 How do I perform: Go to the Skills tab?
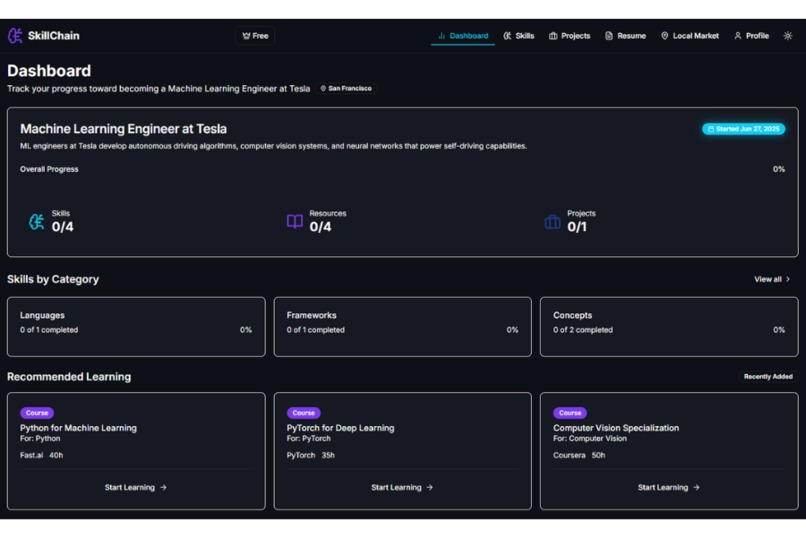(x=519, y=35)
